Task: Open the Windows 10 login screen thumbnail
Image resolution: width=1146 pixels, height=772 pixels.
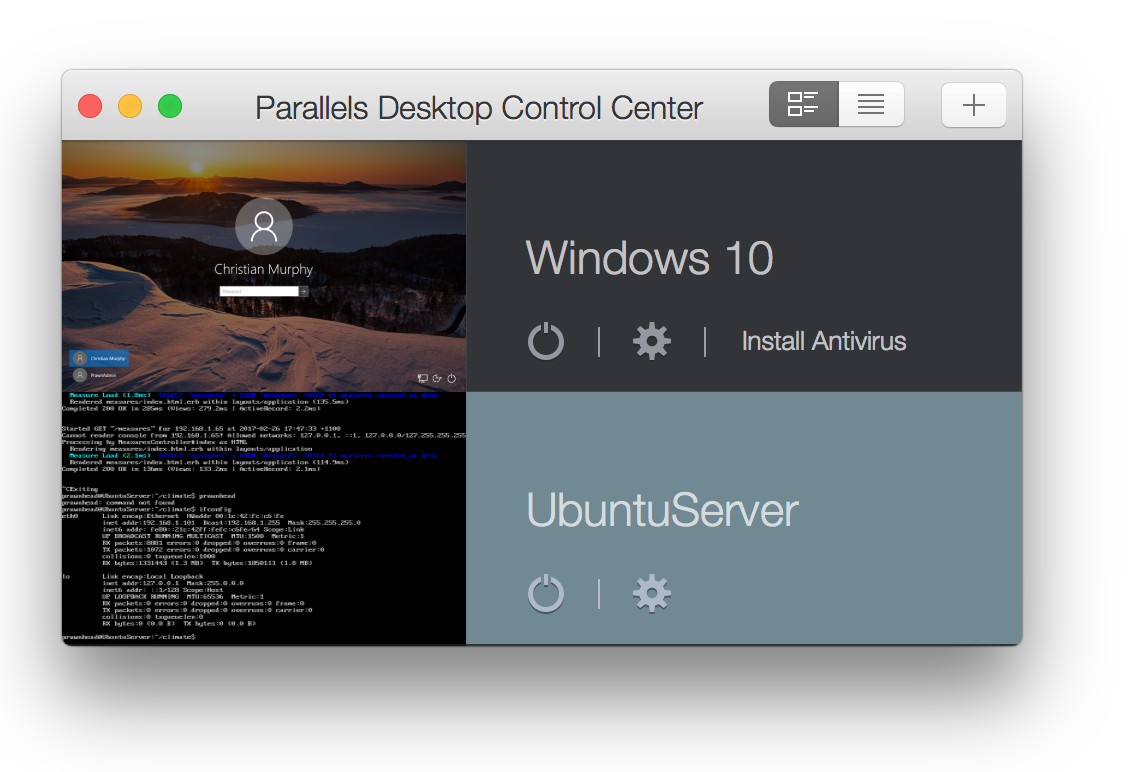Action: pos(264,266)
